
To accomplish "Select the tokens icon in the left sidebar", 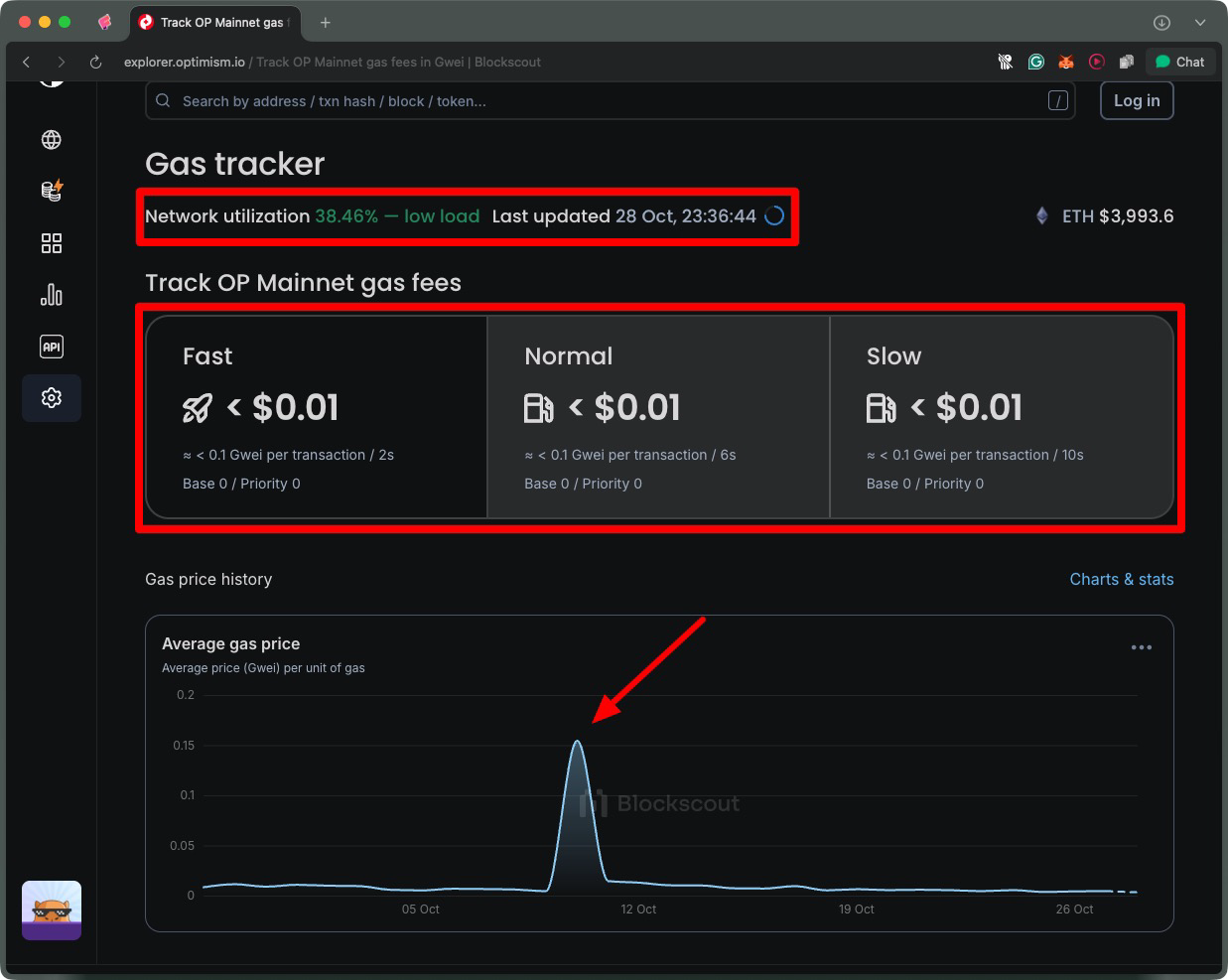I will (52, 191).
